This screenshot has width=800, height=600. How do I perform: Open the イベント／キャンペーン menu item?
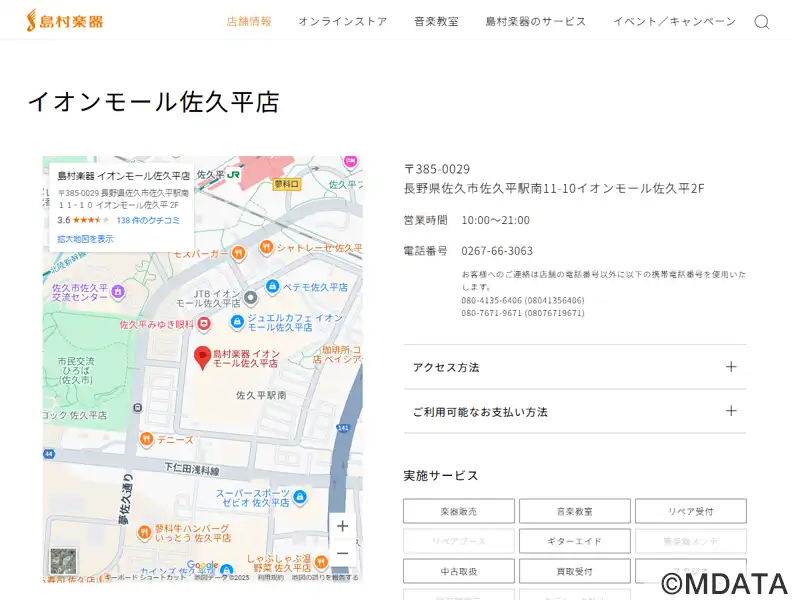(x=674, y=21)
